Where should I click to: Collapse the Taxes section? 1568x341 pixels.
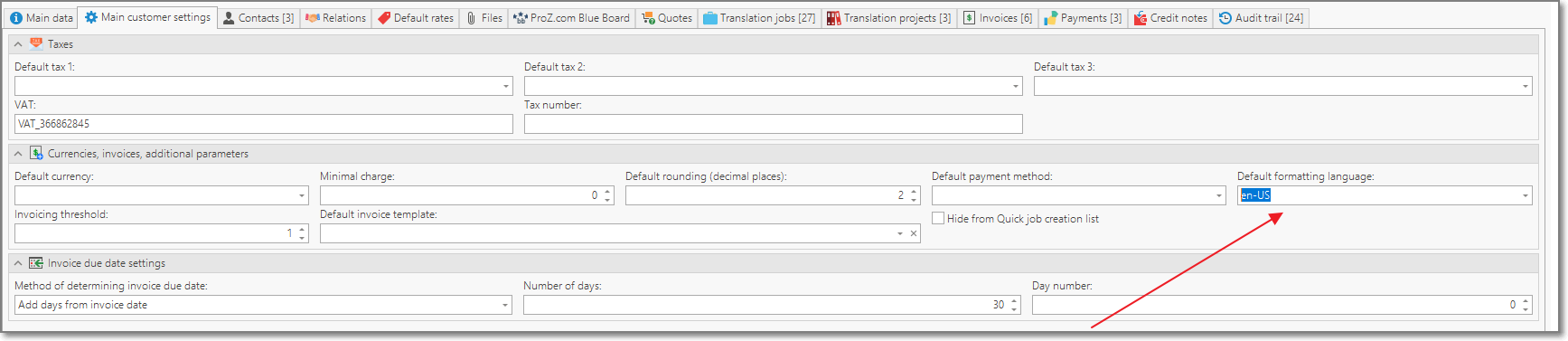pos(18,44)
